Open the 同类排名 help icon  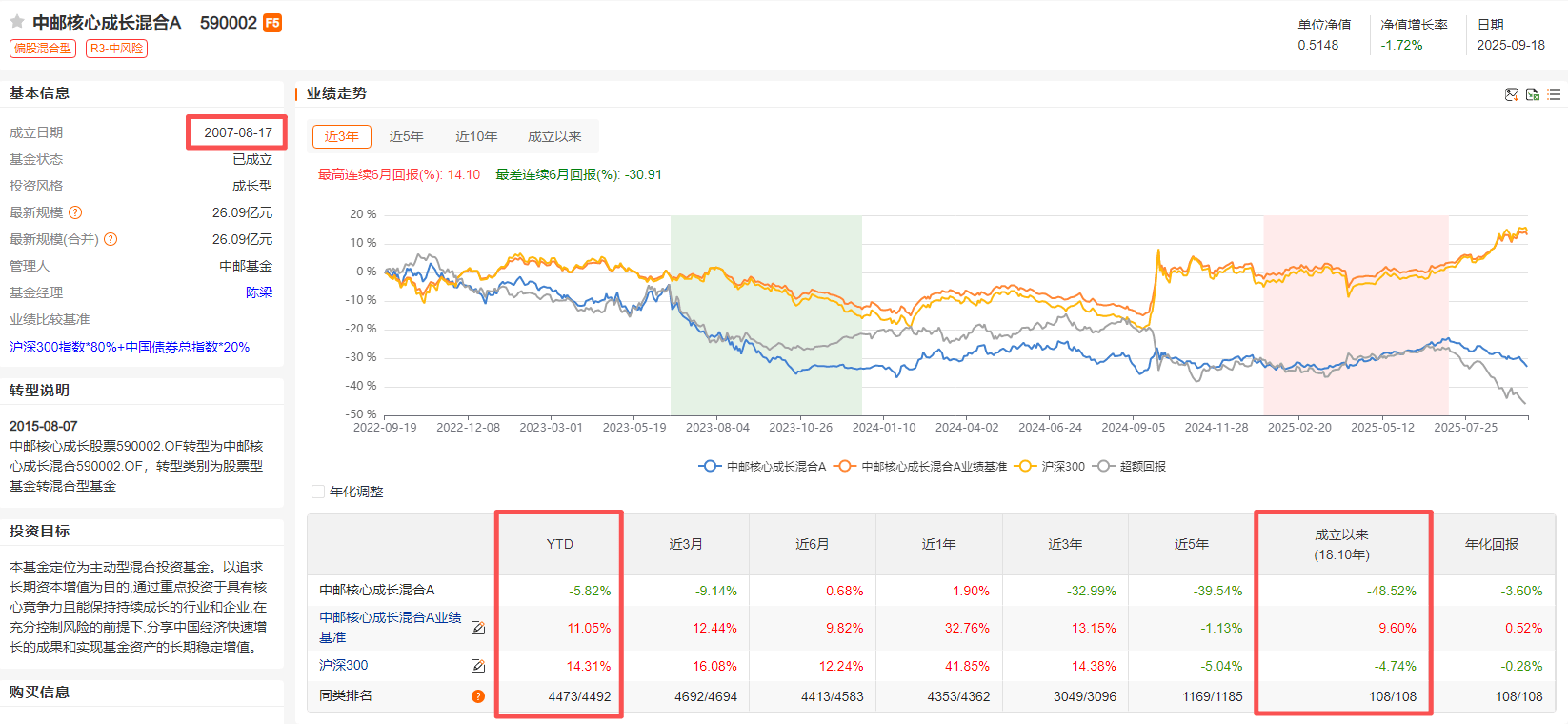tap(478, 696)
